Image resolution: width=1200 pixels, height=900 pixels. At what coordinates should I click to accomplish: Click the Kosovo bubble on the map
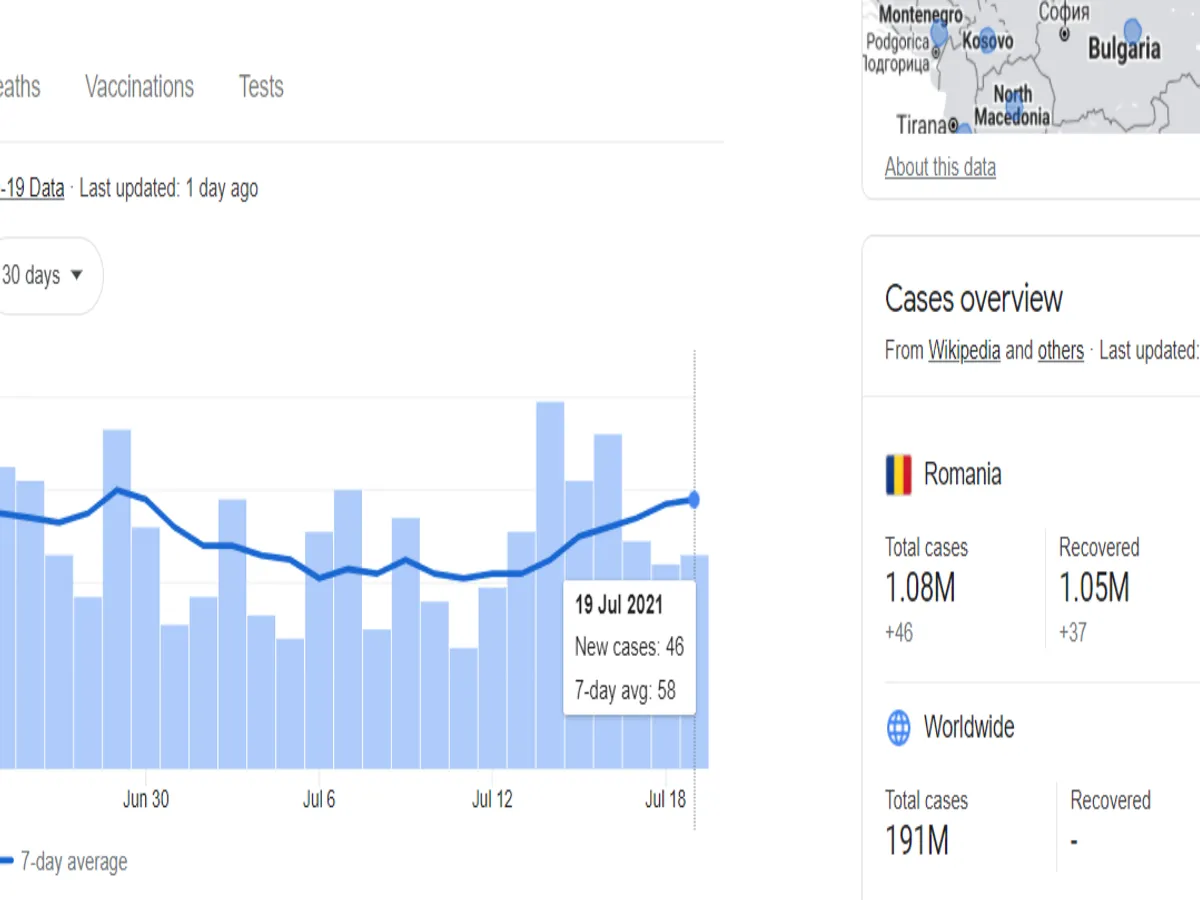tap(987, 37)
